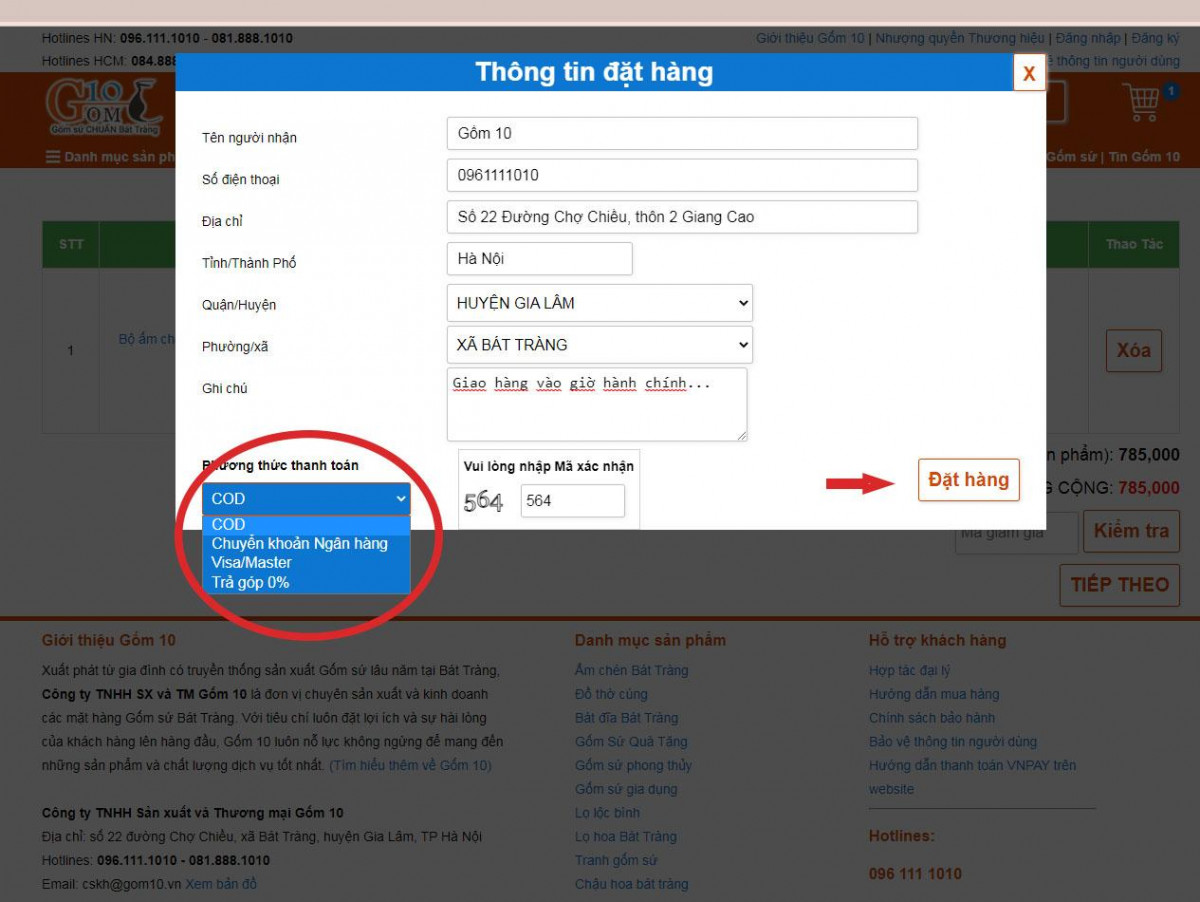
Task: Select Chuyển khoản Ngân hàng option
Action: point(299,544)
